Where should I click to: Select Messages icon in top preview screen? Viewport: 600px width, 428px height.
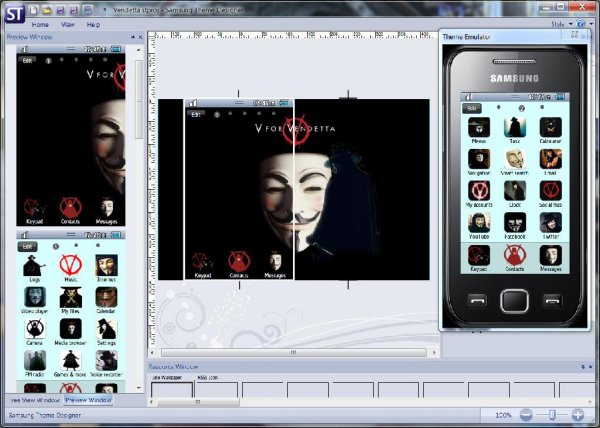106,211
